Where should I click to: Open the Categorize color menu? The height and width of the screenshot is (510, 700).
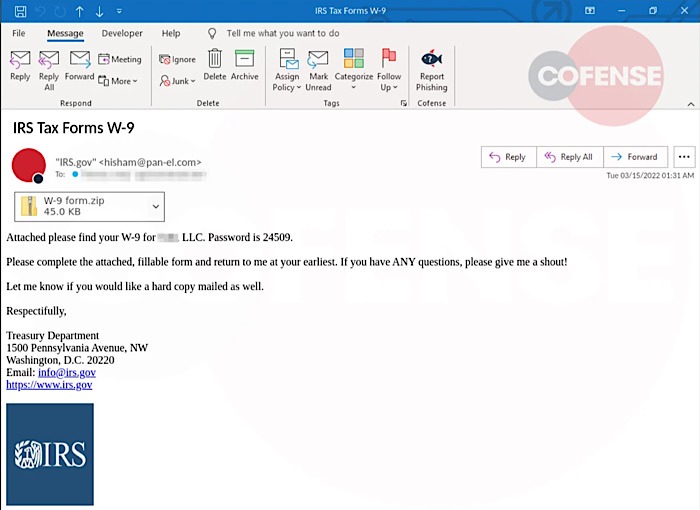pyautogui.click(x=354, y=71)
